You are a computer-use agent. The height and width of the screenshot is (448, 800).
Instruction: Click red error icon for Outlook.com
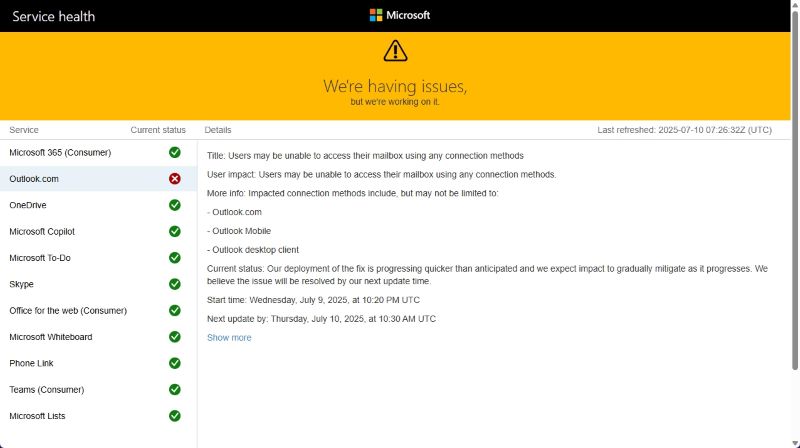(174, 179)
